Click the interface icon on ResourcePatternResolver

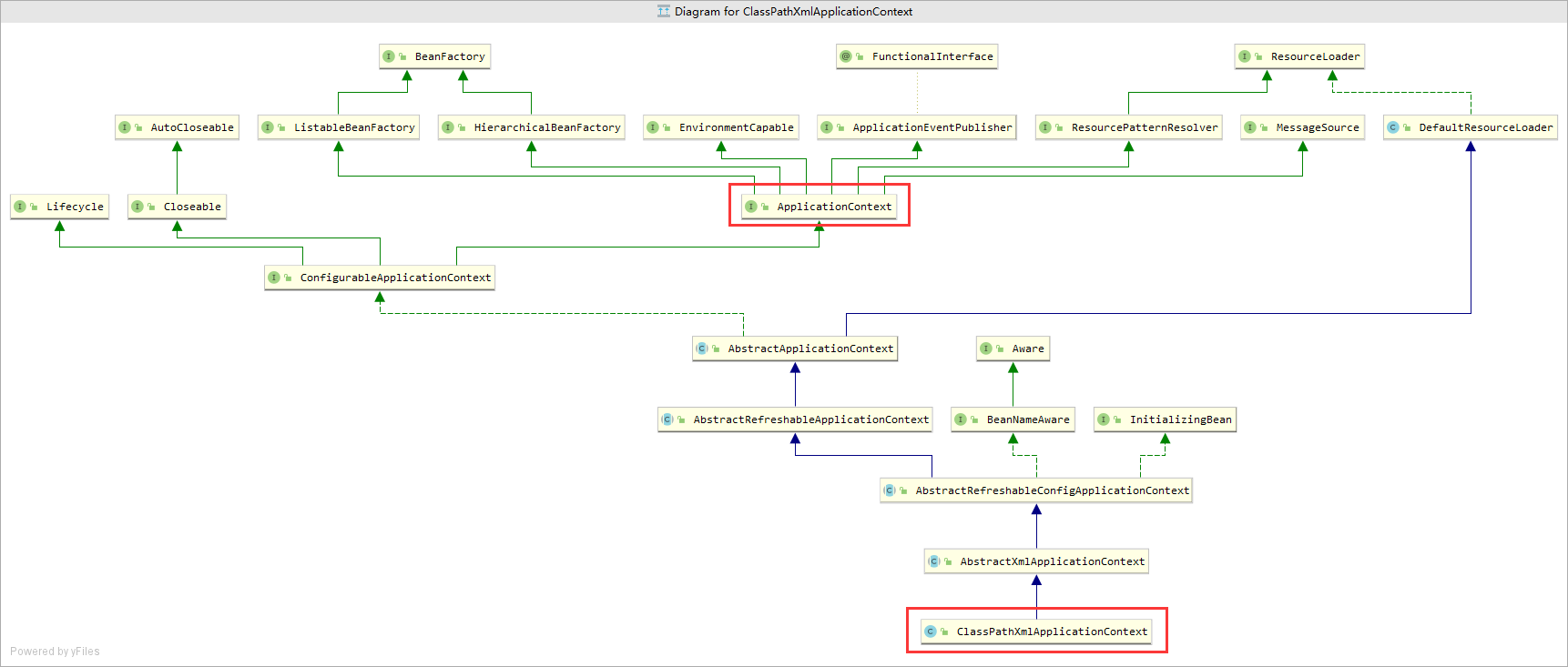click(1045, 127)
